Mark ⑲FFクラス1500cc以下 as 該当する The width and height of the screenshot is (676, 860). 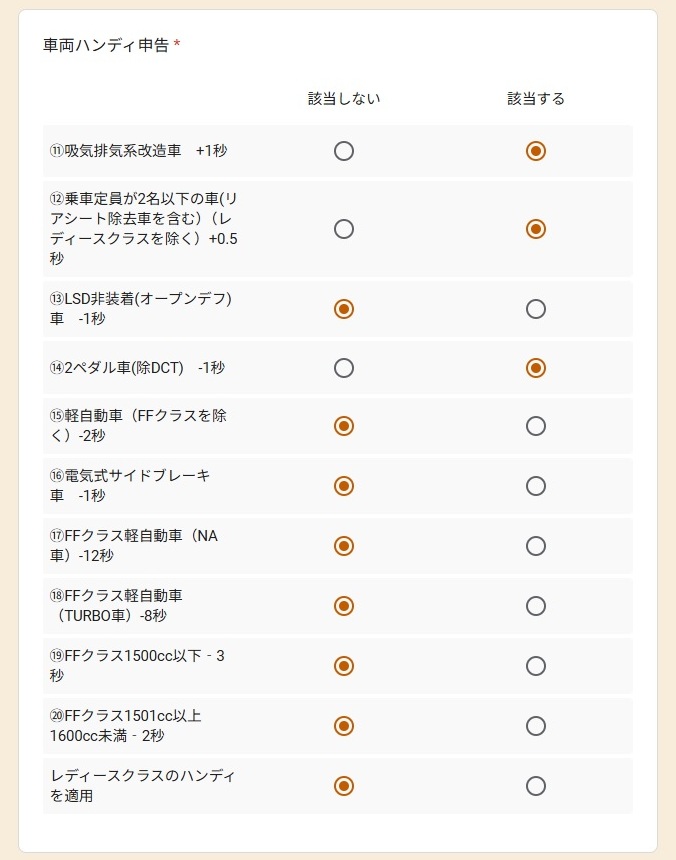pos(536,666)
